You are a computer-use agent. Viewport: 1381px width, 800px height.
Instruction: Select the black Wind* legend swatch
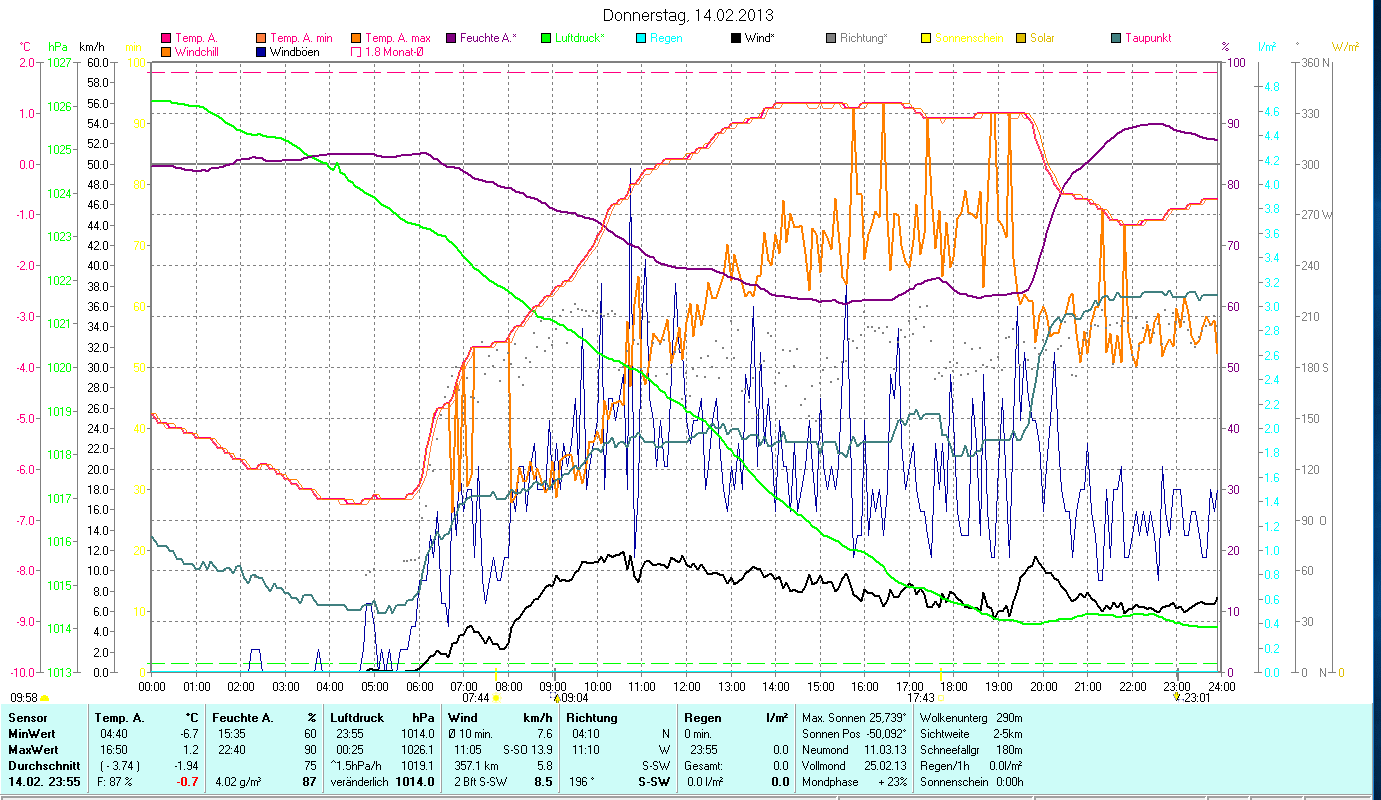click(x=736, y=38)
